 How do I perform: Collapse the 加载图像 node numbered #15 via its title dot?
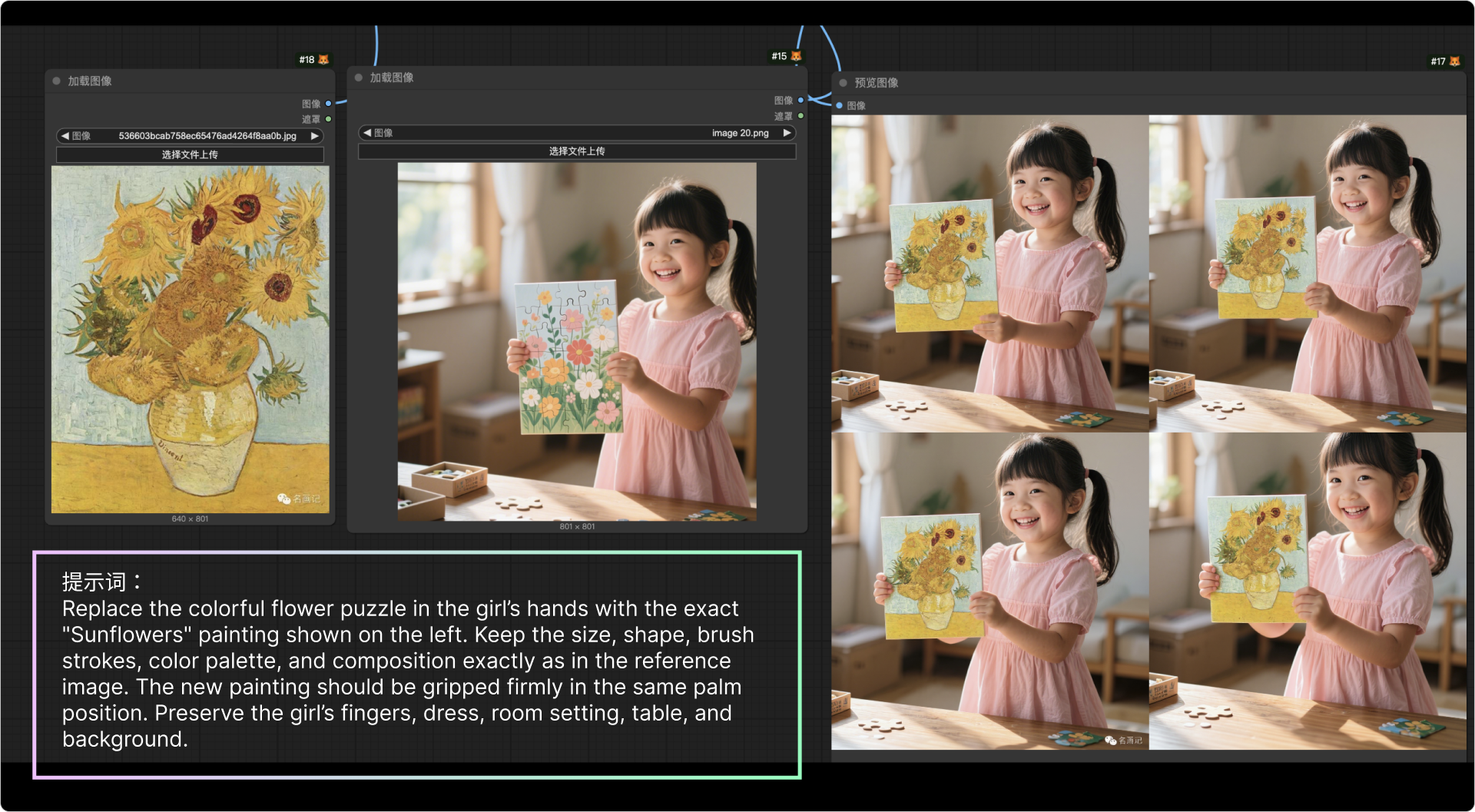point(359,78)
